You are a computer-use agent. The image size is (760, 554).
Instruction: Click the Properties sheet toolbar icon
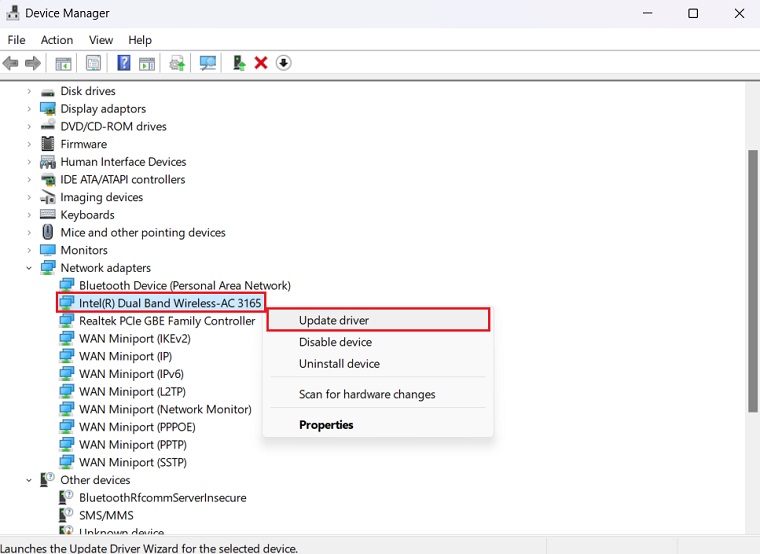[93, 63]
